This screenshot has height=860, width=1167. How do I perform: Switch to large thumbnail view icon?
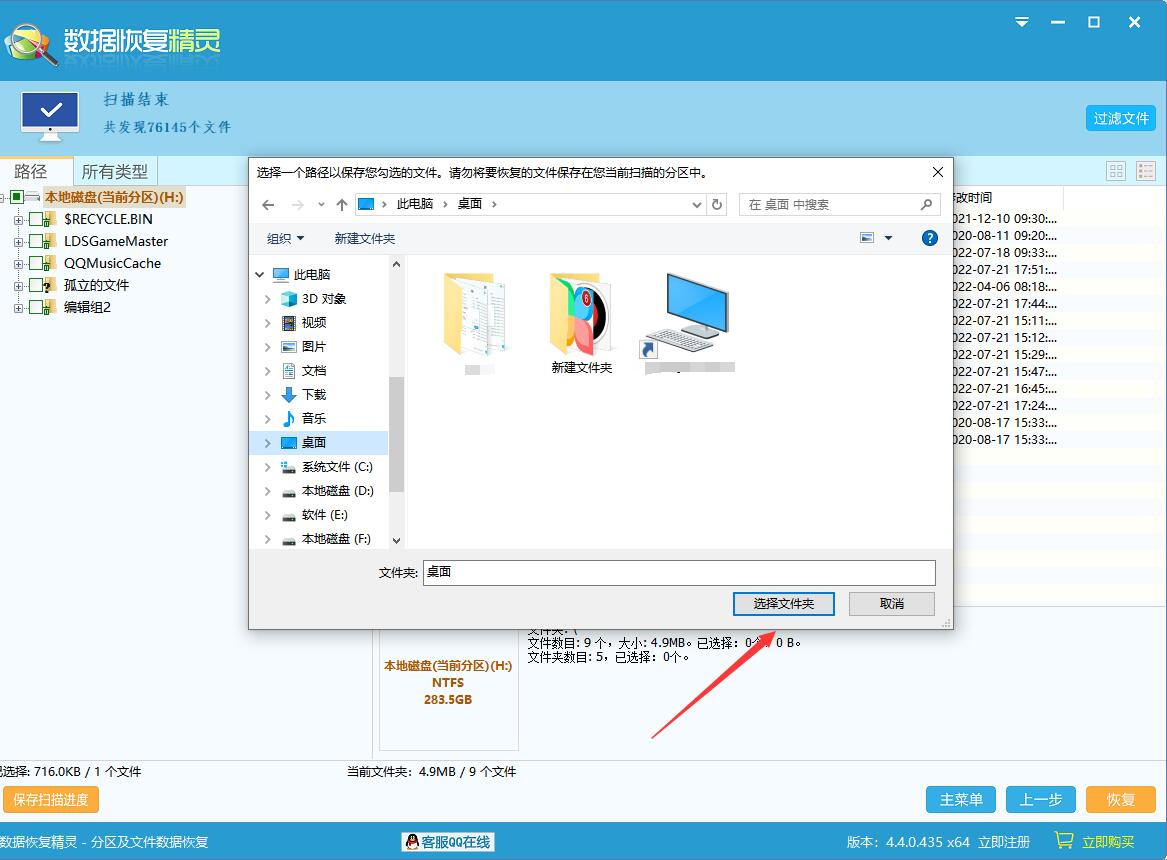[1116, 171]
